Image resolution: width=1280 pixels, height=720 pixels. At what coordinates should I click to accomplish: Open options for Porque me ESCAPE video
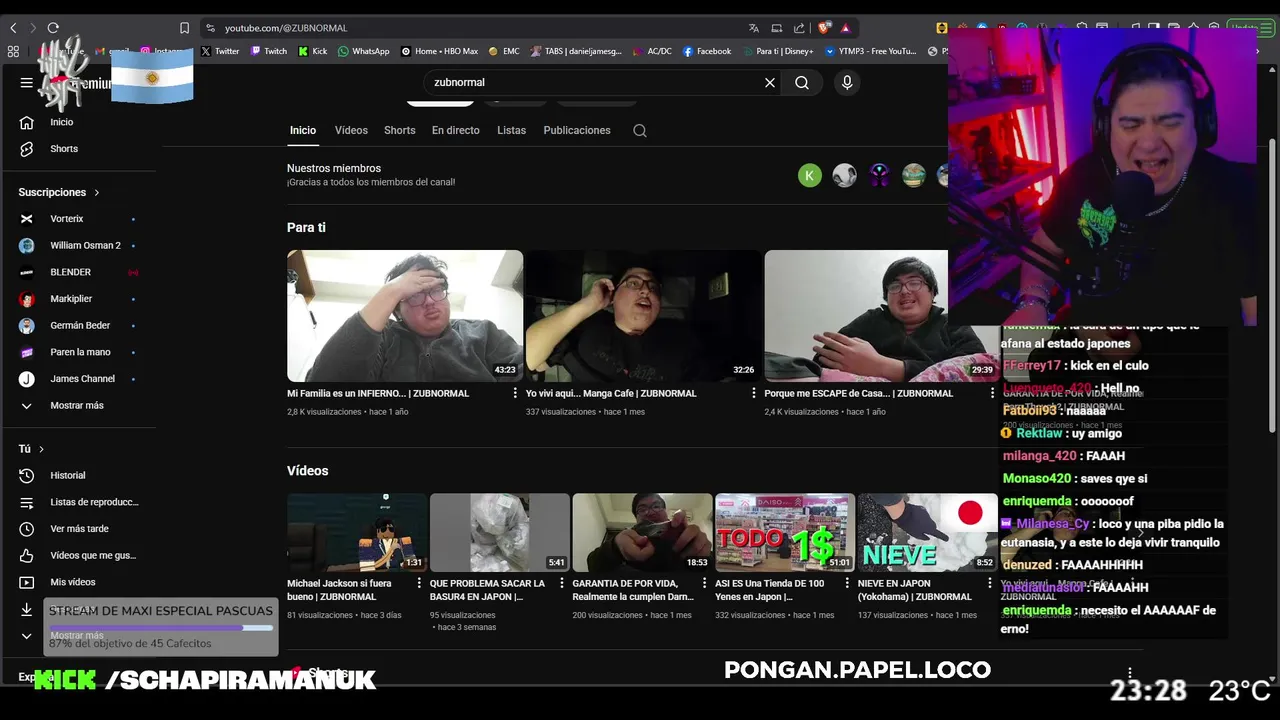992,394
